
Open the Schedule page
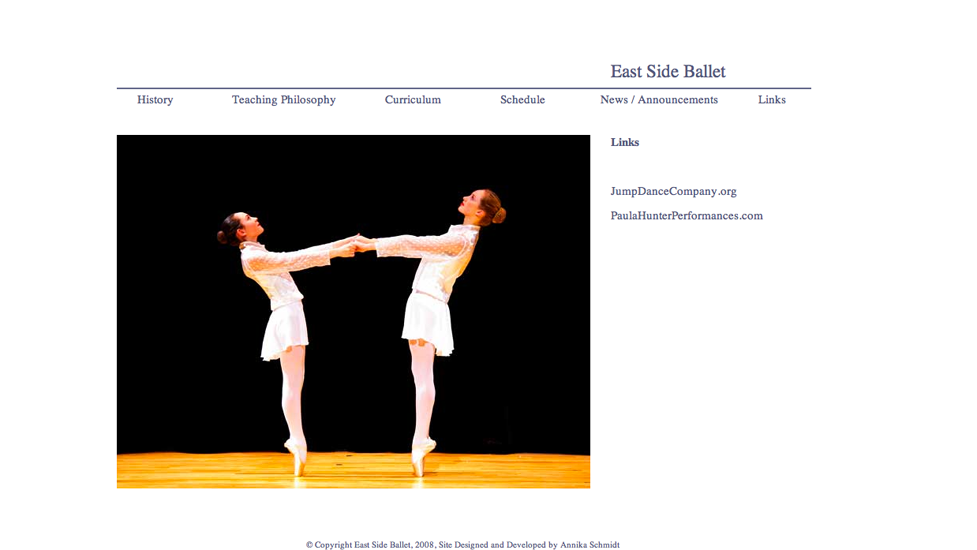point(522,100)
